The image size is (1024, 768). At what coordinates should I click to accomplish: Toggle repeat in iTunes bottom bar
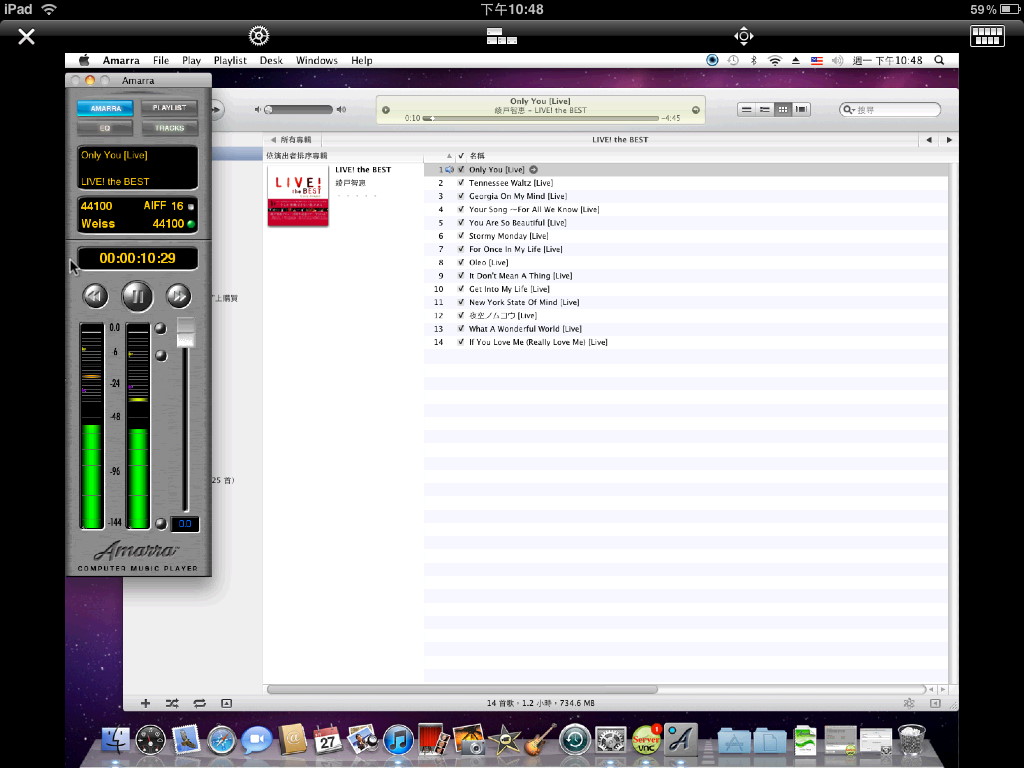pos(199,703)
